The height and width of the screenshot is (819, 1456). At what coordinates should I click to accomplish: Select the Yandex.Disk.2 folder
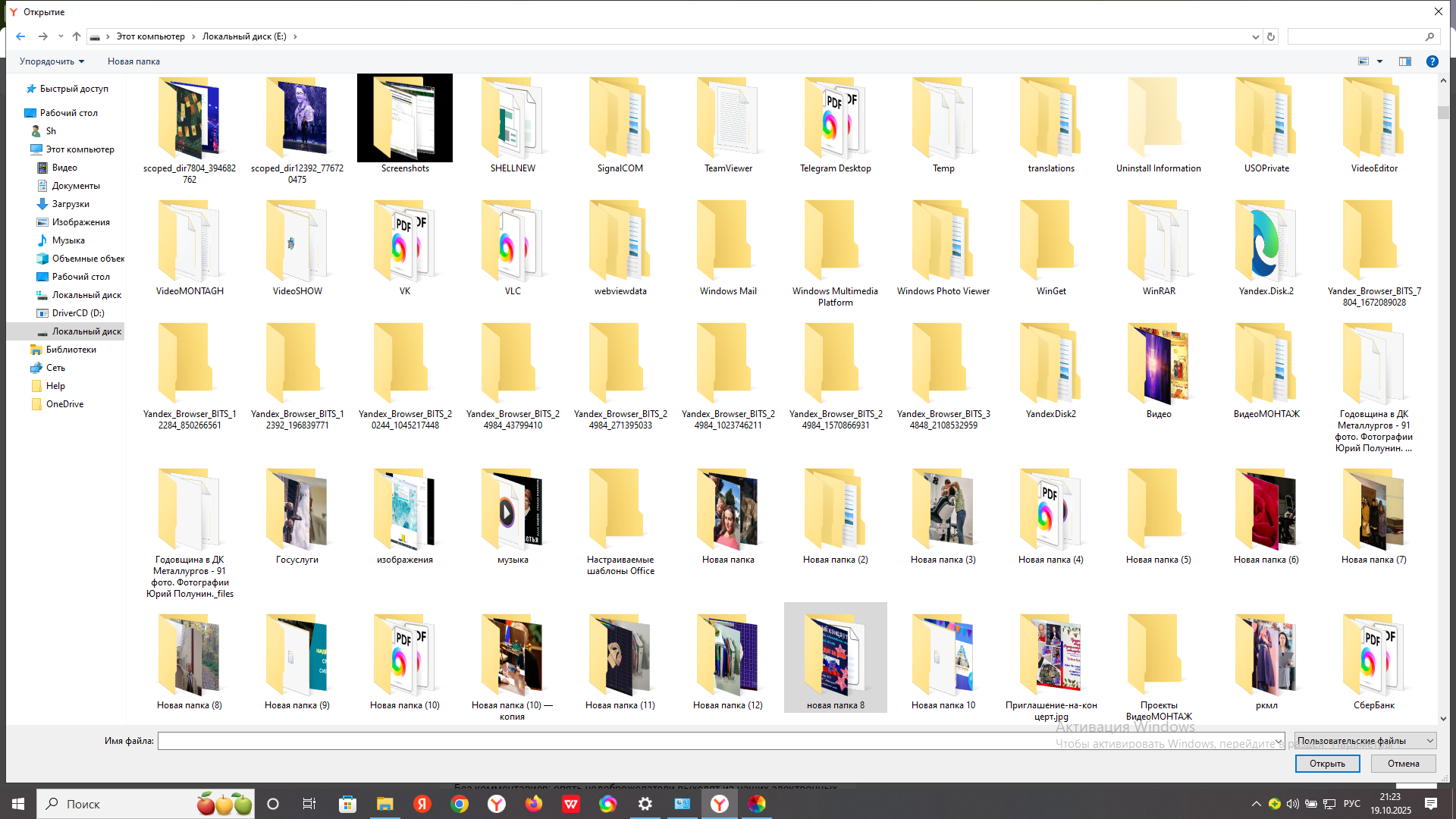[x=1266, y=248]
